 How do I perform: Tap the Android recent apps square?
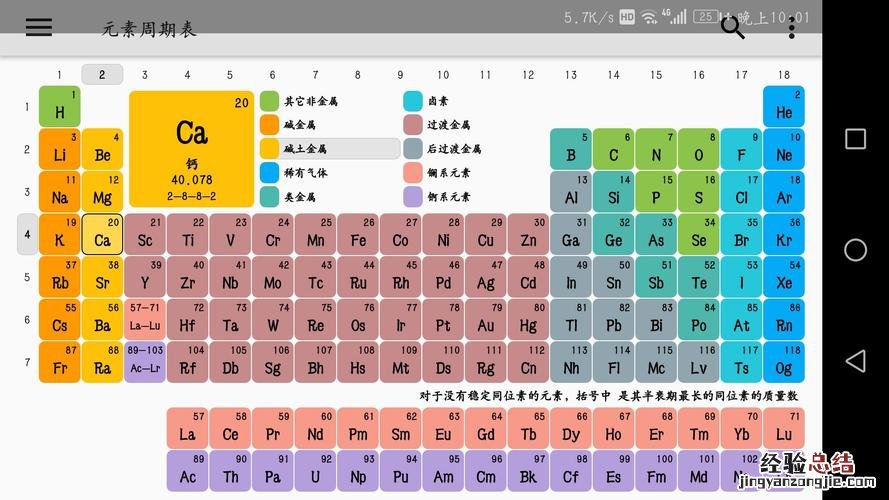(x=855, y=139)
